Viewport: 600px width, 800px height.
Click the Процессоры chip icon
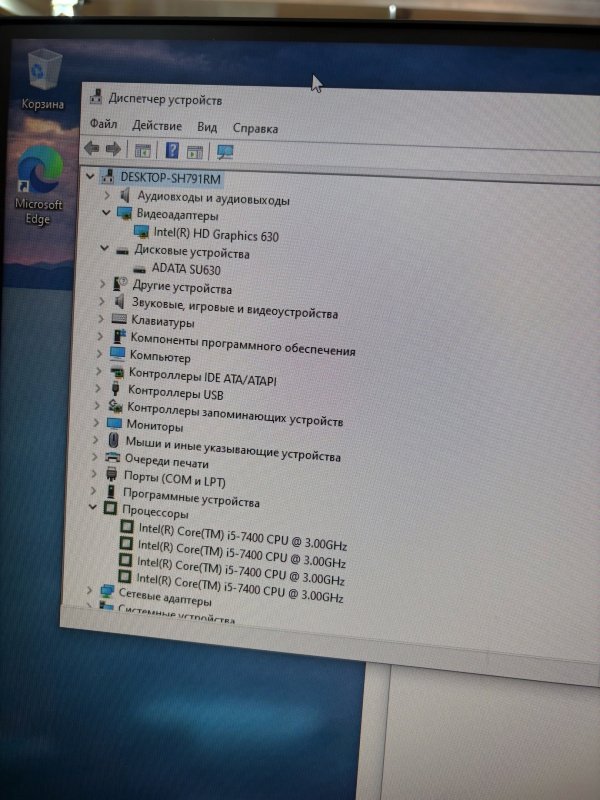tap(110, 508)
